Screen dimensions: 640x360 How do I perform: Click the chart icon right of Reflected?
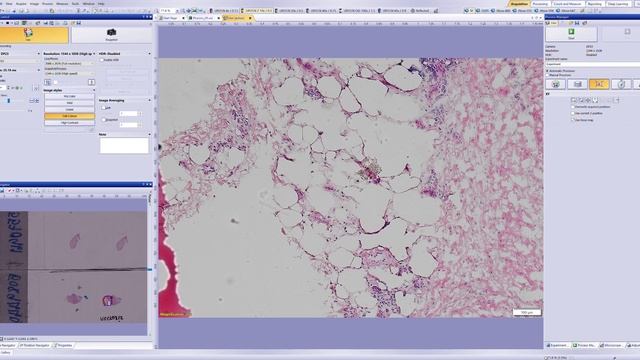[x=436, y=11]
